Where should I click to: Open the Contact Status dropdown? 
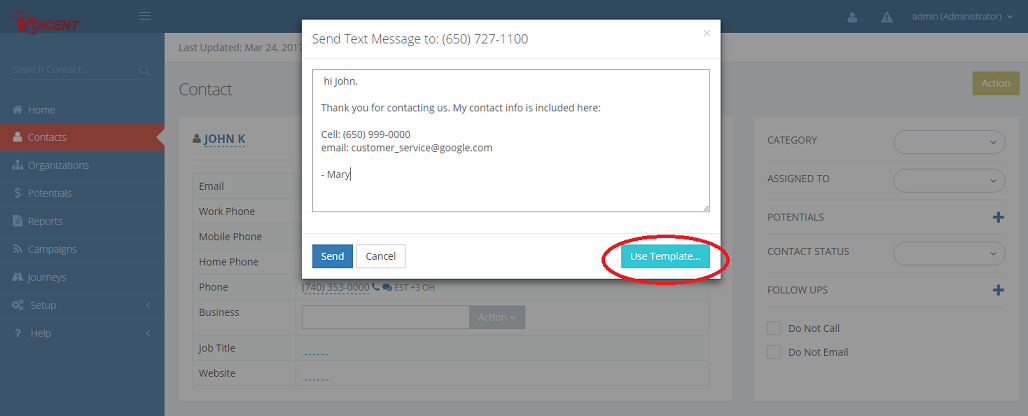948,253
